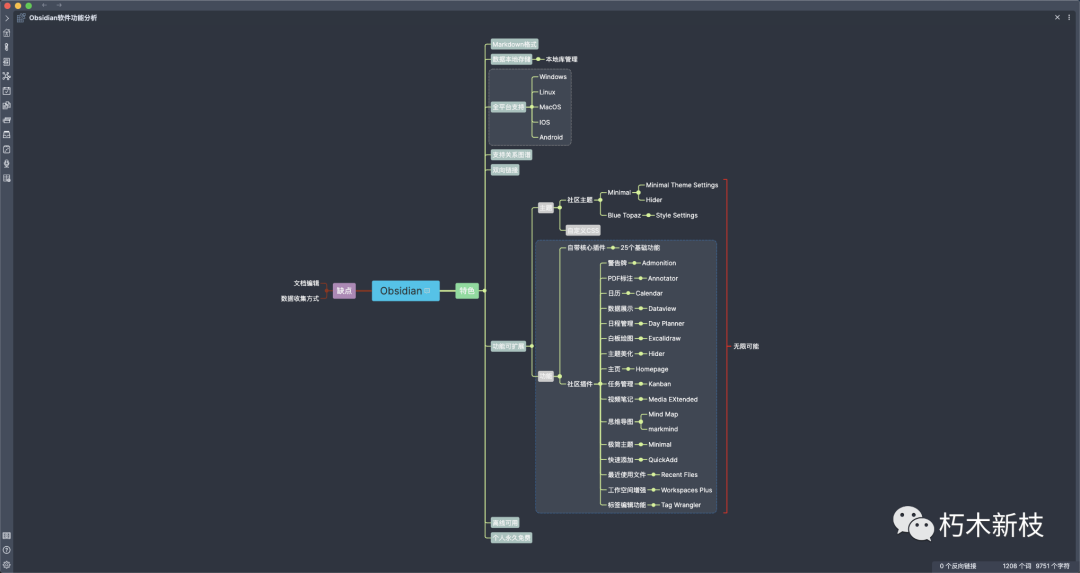Select the 25个基础功能 node
1080x573 pixels.
click(x=640, y=247)
